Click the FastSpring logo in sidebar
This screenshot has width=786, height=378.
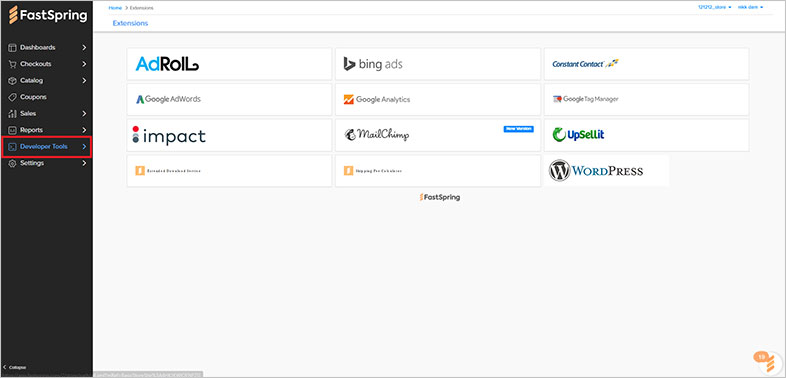pyautogui.click(x=48, y=15)
